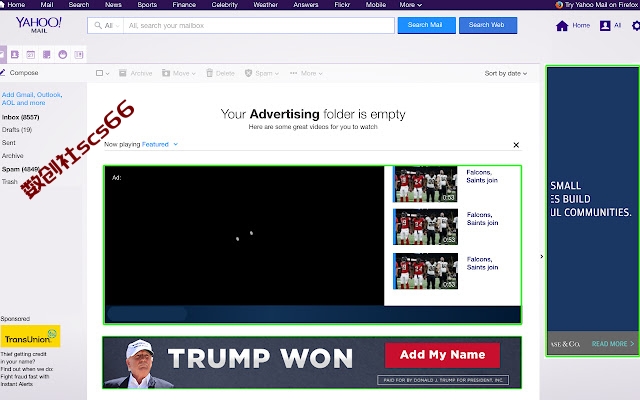The height and width of the screenshot is (400, 640).
Task: Open Weather in top navigation bar
Action: (x=265, y=4)
